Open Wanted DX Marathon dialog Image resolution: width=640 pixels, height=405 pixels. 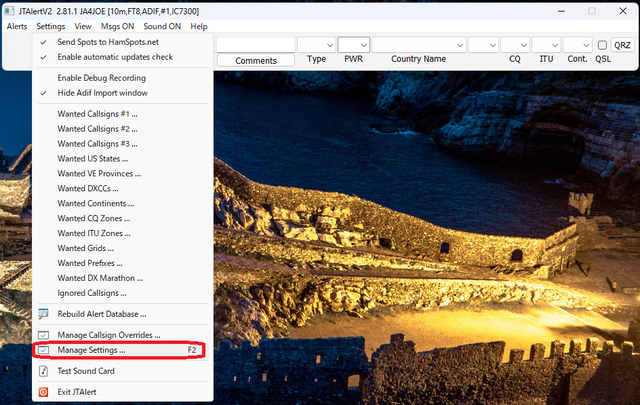122,278
